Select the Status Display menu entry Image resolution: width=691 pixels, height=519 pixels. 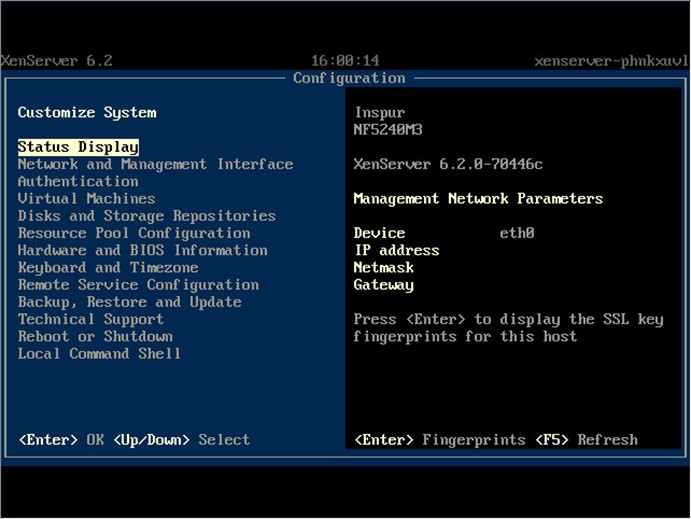pyautogui.click(x=78, y=147)
